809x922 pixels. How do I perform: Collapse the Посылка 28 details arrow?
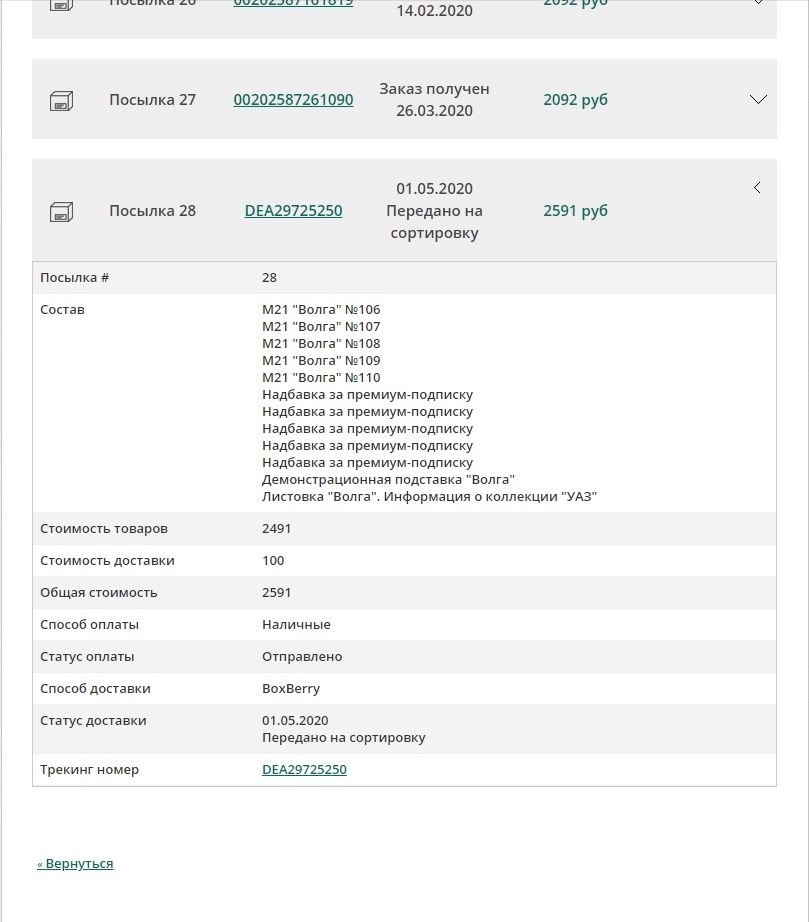pos(757,188)
